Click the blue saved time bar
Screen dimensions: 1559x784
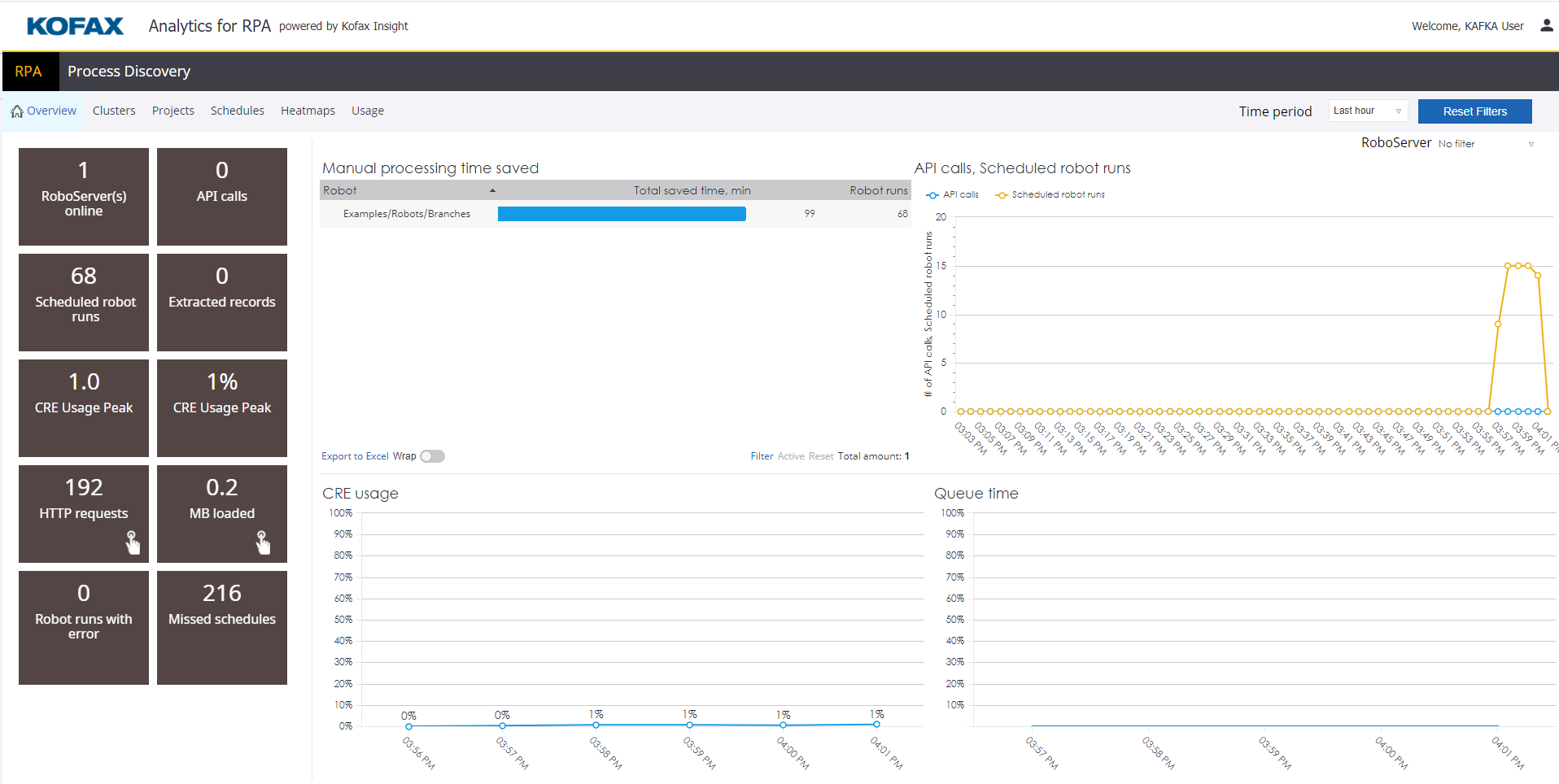(x=622, y=214)
